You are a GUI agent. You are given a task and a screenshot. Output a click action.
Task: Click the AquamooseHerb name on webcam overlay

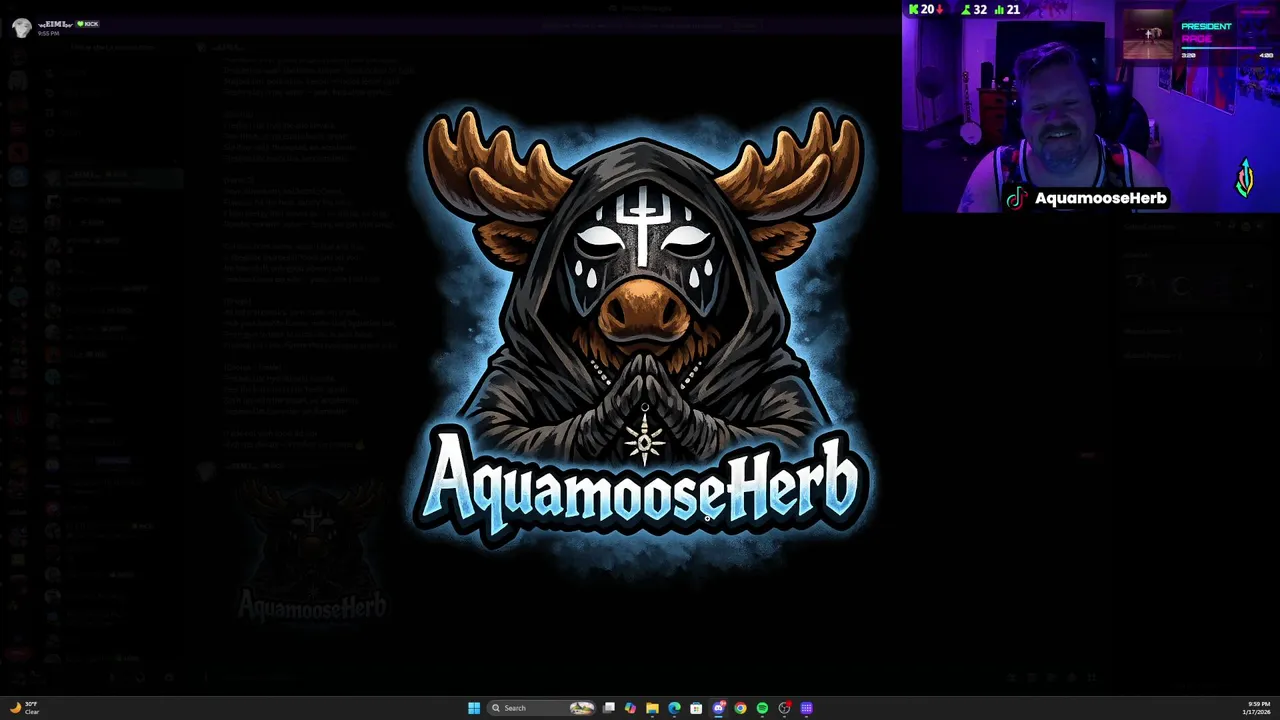click(x=1100, y=198)
